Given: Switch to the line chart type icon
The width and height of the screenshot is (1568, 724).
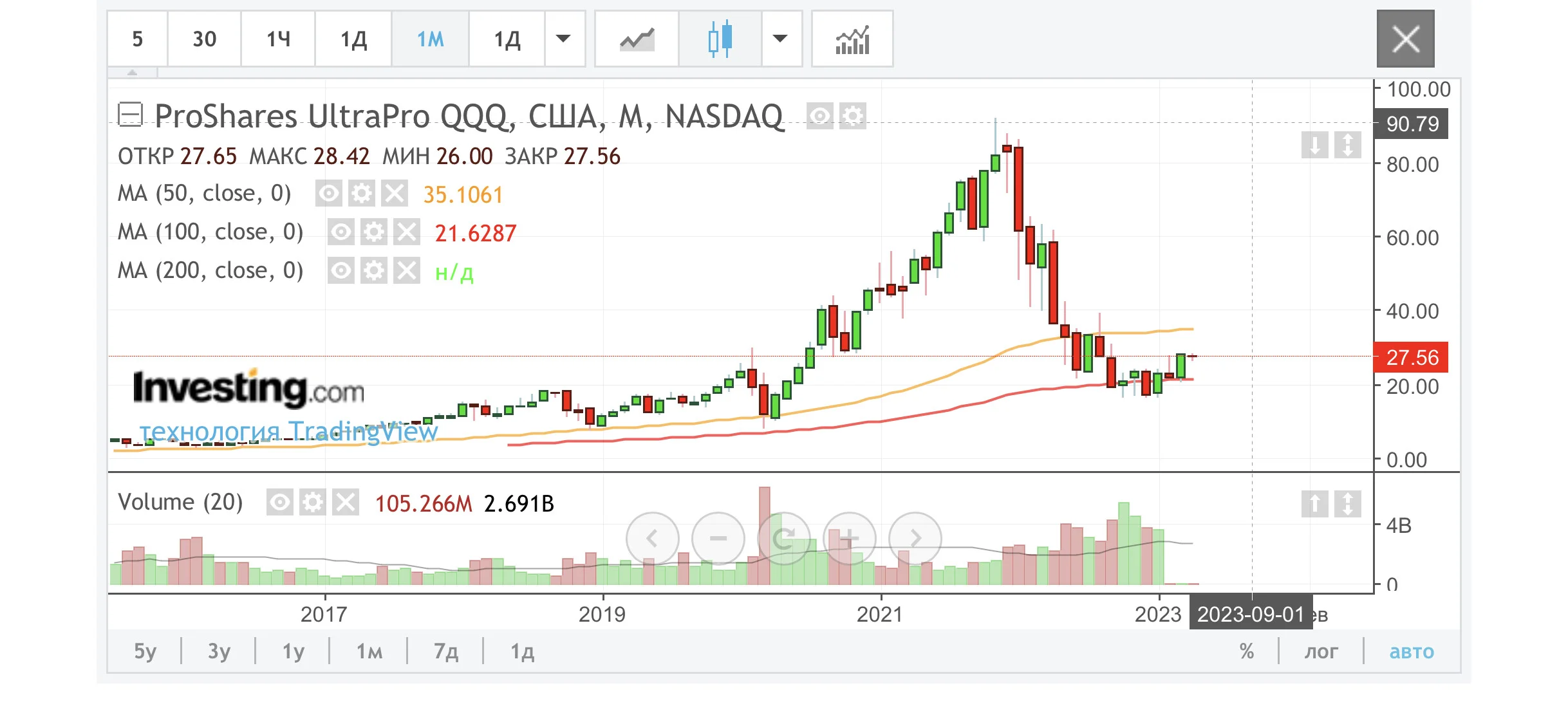Looking at the screenshot, I should click(x=637, y=39).
